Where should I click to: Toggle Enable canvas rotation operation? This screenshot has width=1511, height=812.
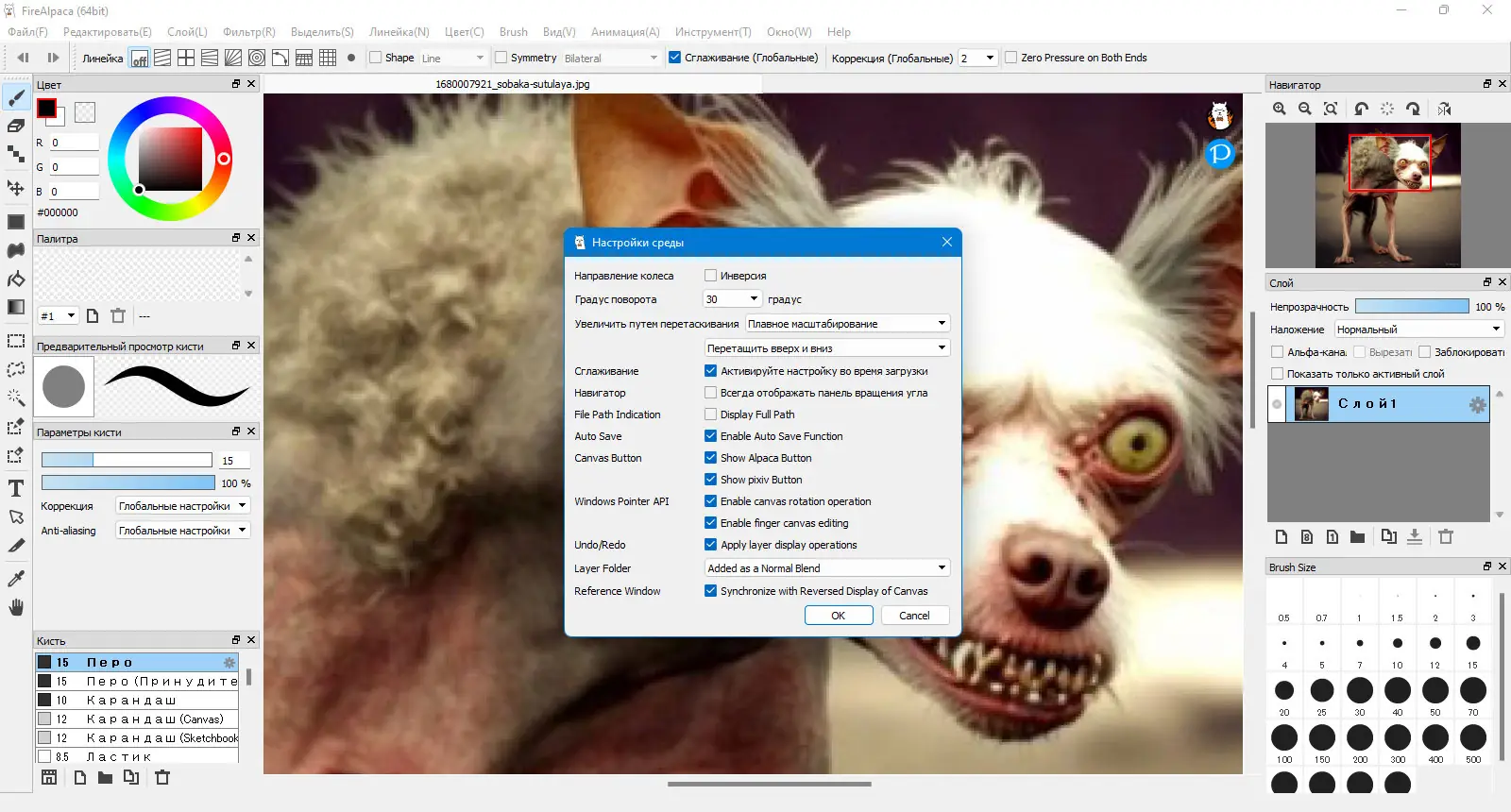coord(710,500)
